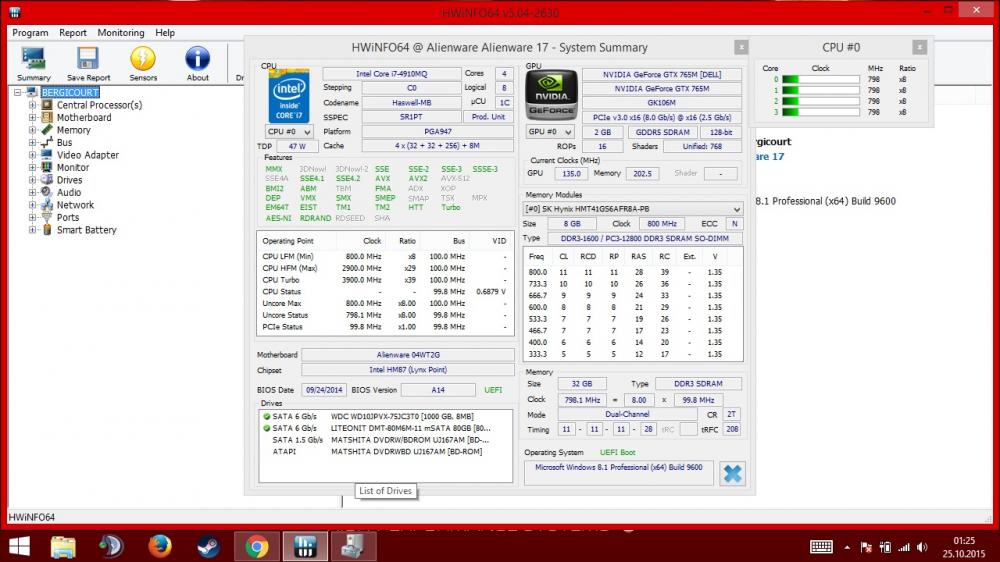This screenshot has height=562, width=1000.
Task: Click the Save Report floppy icon
Action: pyautogui.click(x=88, y=61)
